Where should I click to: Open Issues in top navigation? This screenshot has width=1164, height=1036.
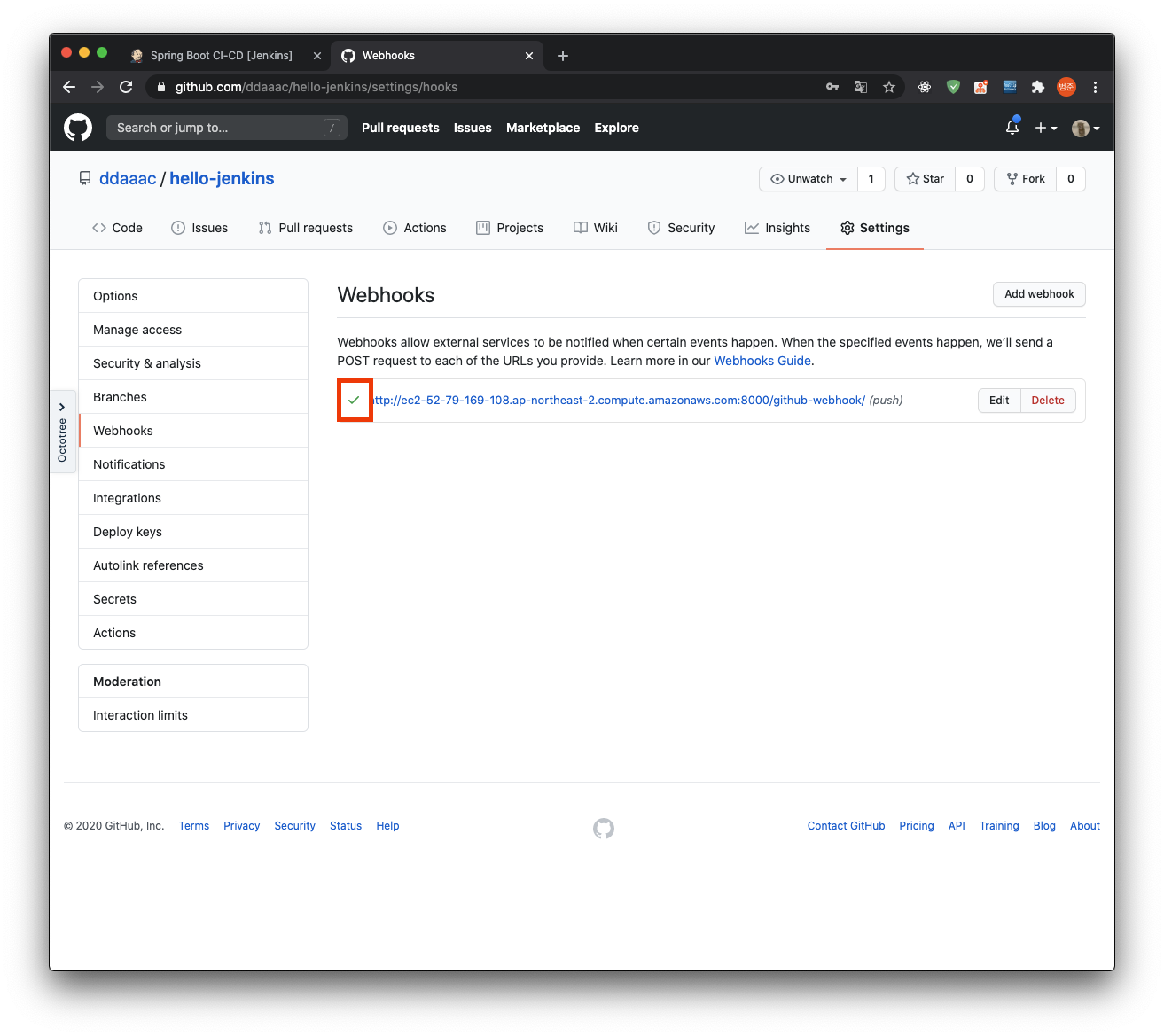[x=473, y=128]
